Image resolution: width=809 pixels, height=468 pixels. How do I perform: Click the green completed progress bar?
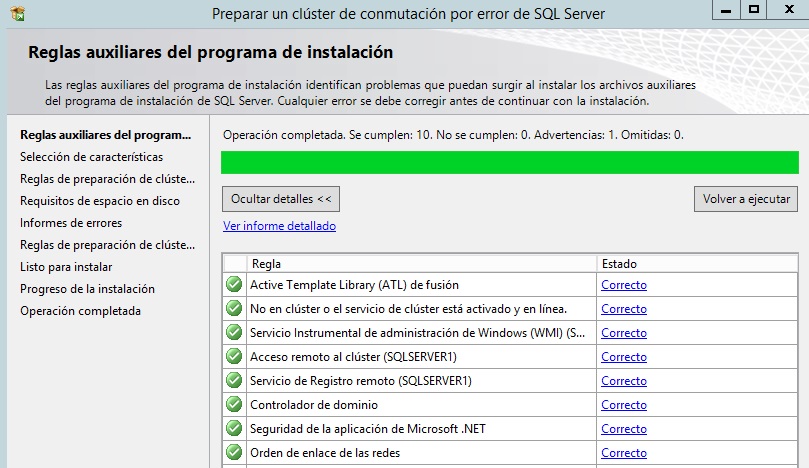click(510, 163)
